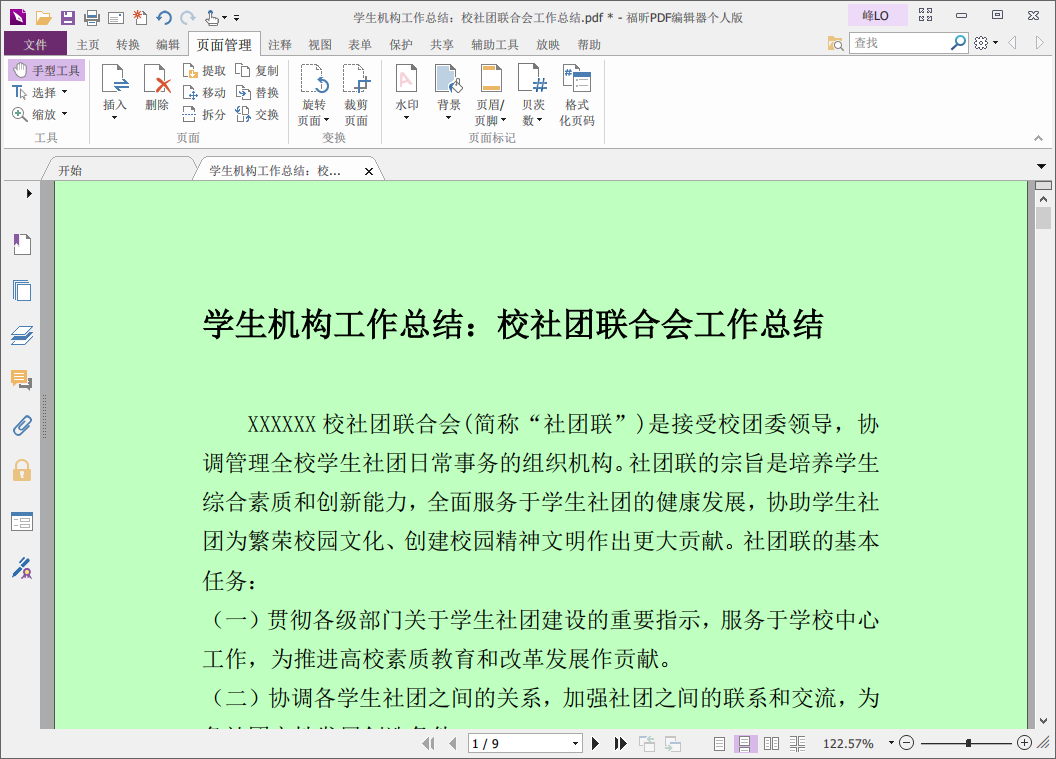Click 复制 to duplicate pages
1056x759 pixels.
257,71
